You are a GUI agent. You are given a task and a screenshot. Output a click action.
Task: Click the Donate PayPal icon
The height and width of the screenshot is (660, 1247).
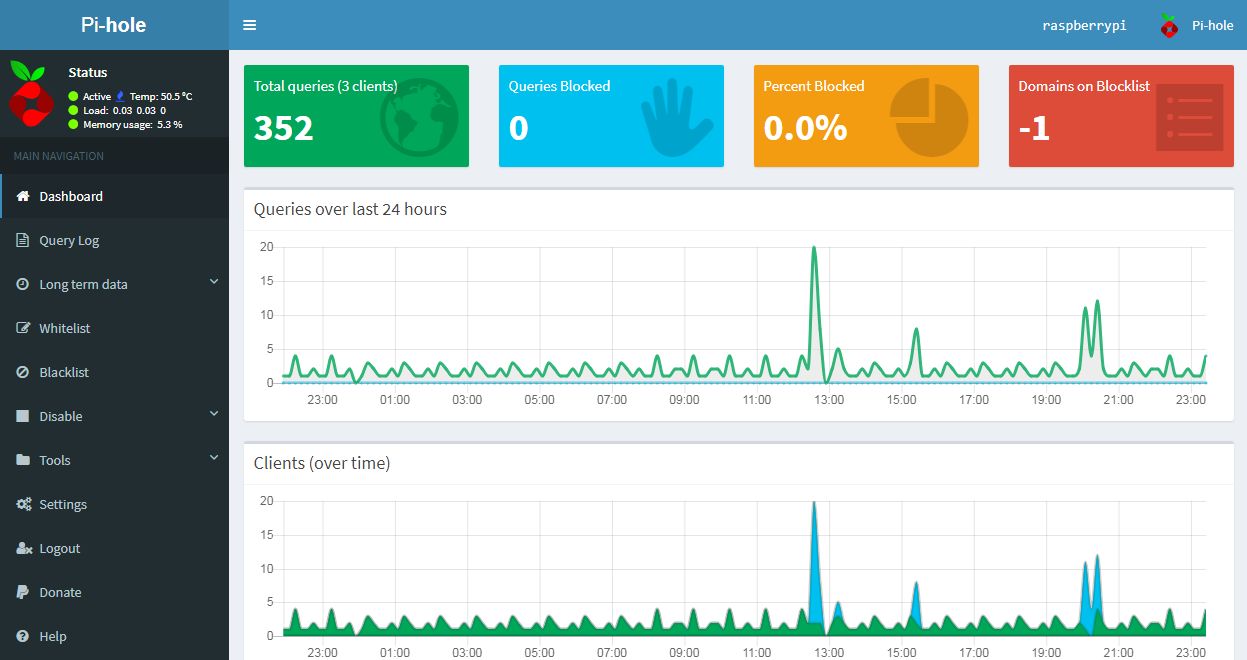[x=23, y=592]
